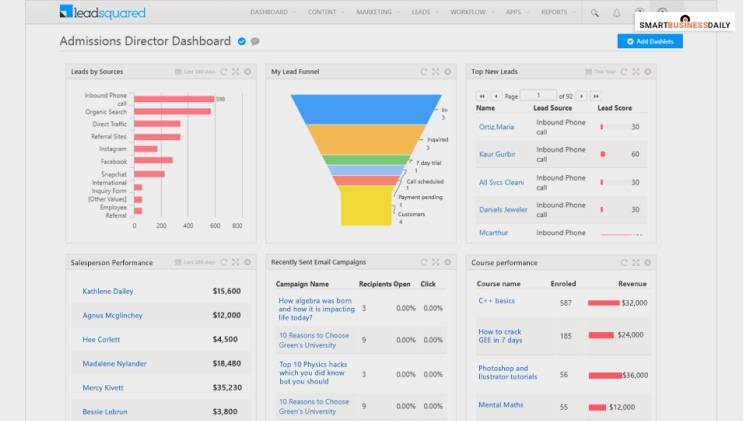Go to first page of Top New Leads
743x421 pixels.
pyautogui.click(x=482, y=96)
